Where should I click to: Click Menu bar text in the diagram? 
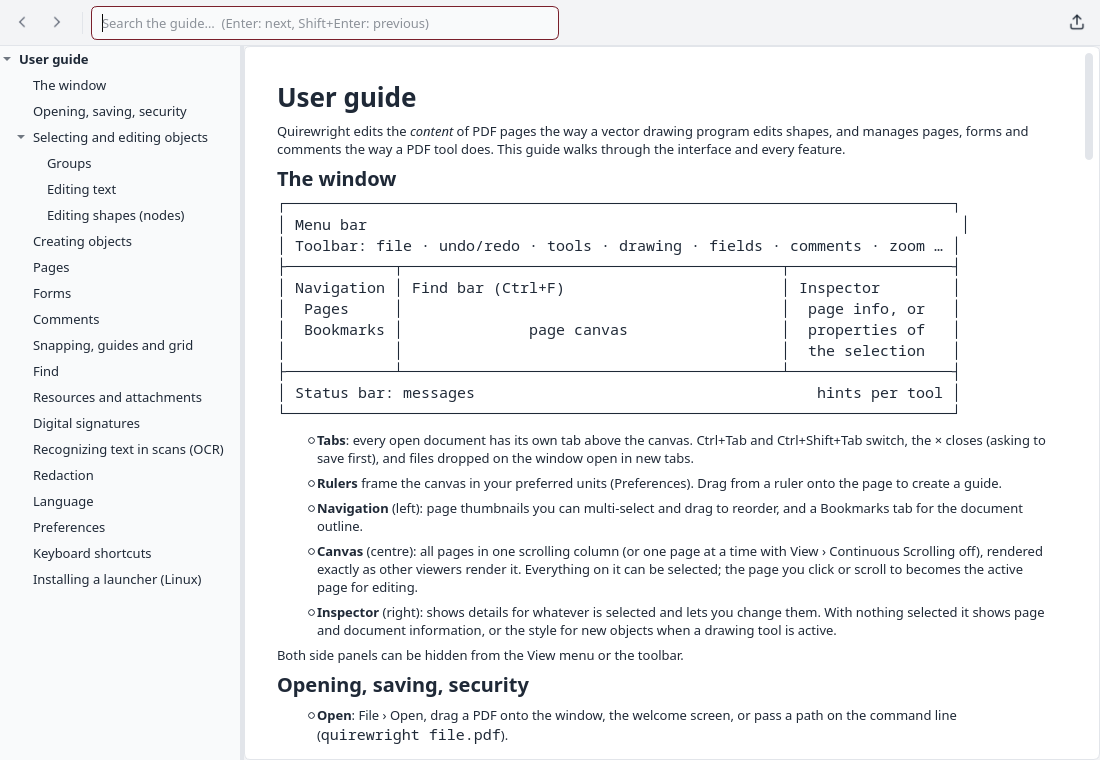coord(330,225)
